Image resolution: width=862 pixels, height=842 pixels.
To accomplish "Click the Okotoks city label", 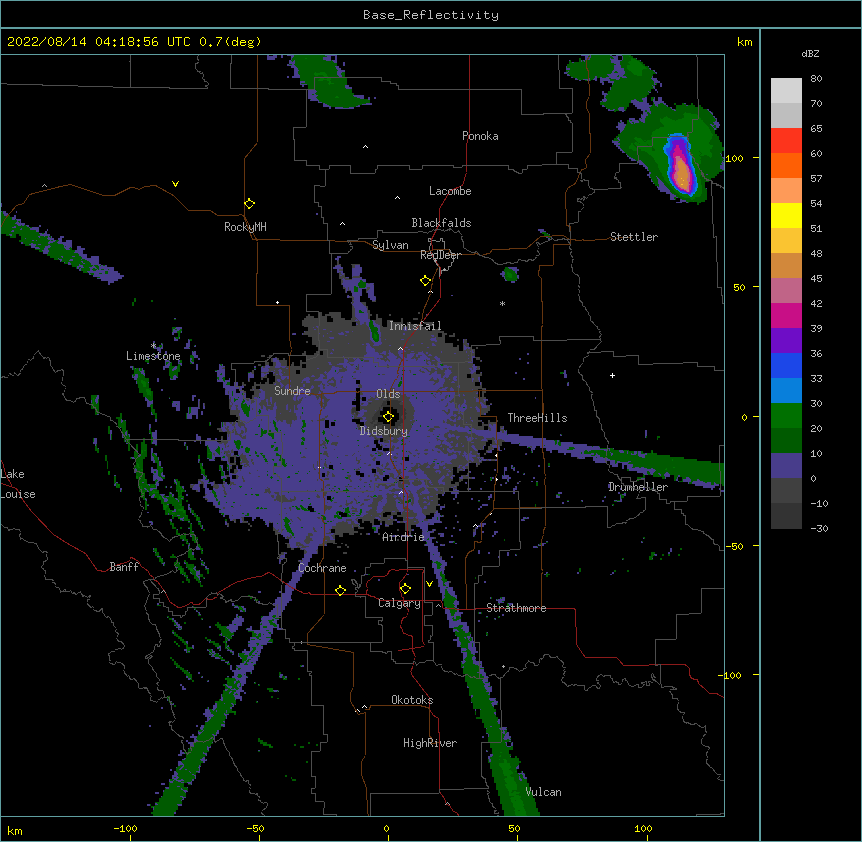I will coord(412,700).
